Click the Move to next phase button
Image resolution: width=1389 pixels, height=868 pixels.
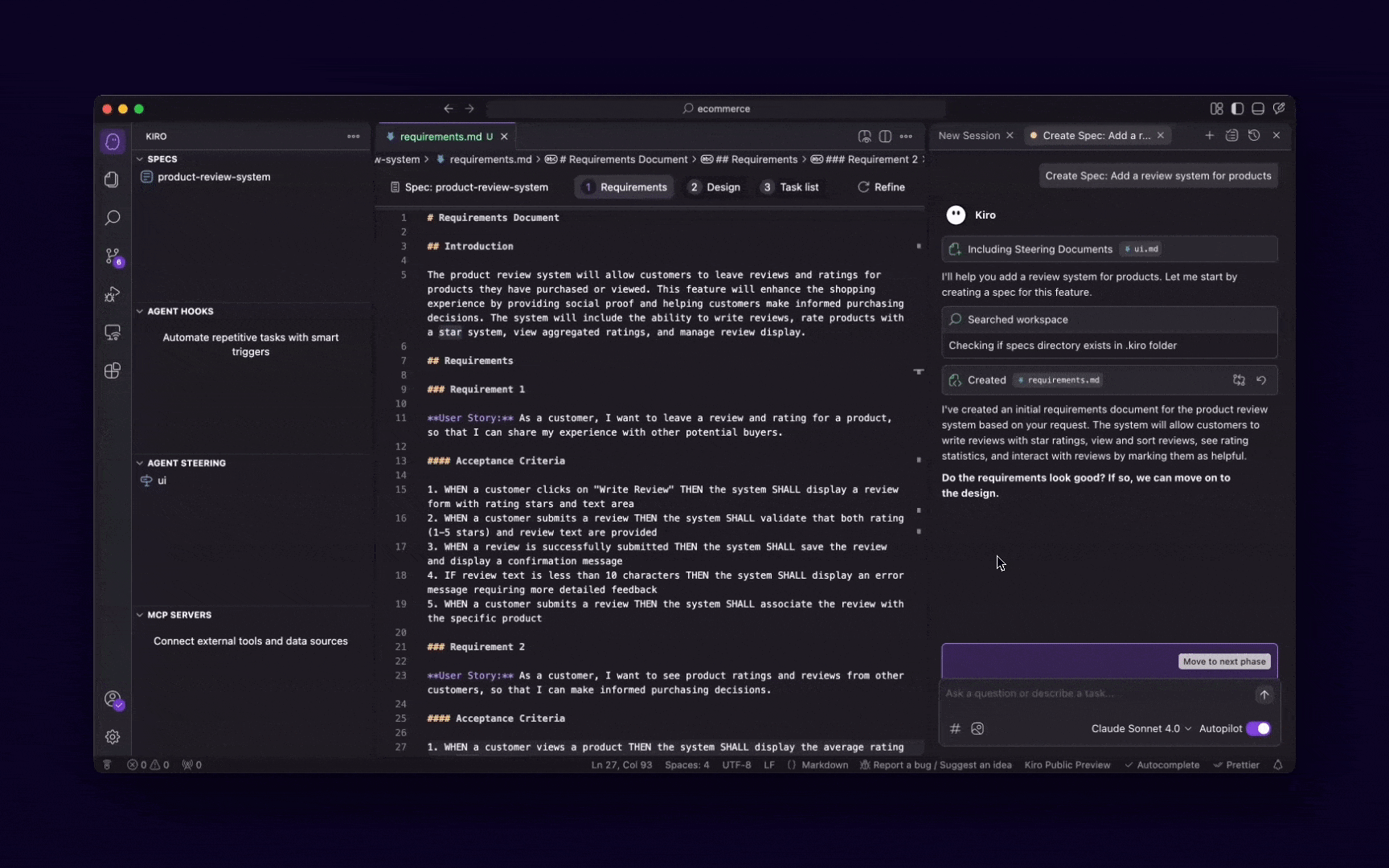click(1223, 661)
